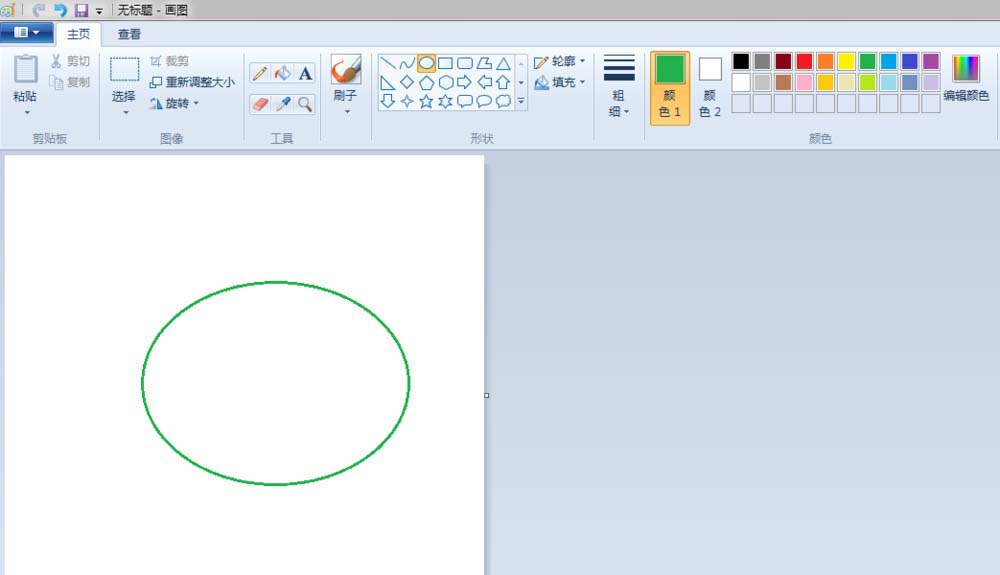Open Customize Quick Access Toolbar dropdown

coord(99,11)
